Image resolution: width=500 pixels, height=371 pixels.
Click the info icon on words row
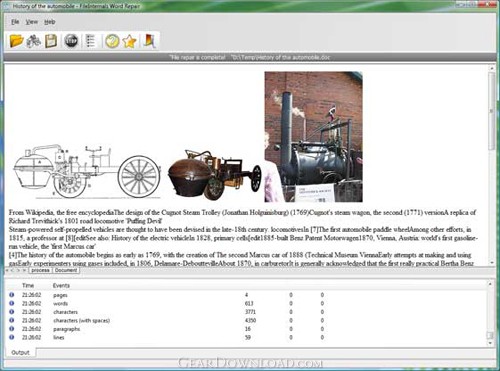click(x=12, y=303)
